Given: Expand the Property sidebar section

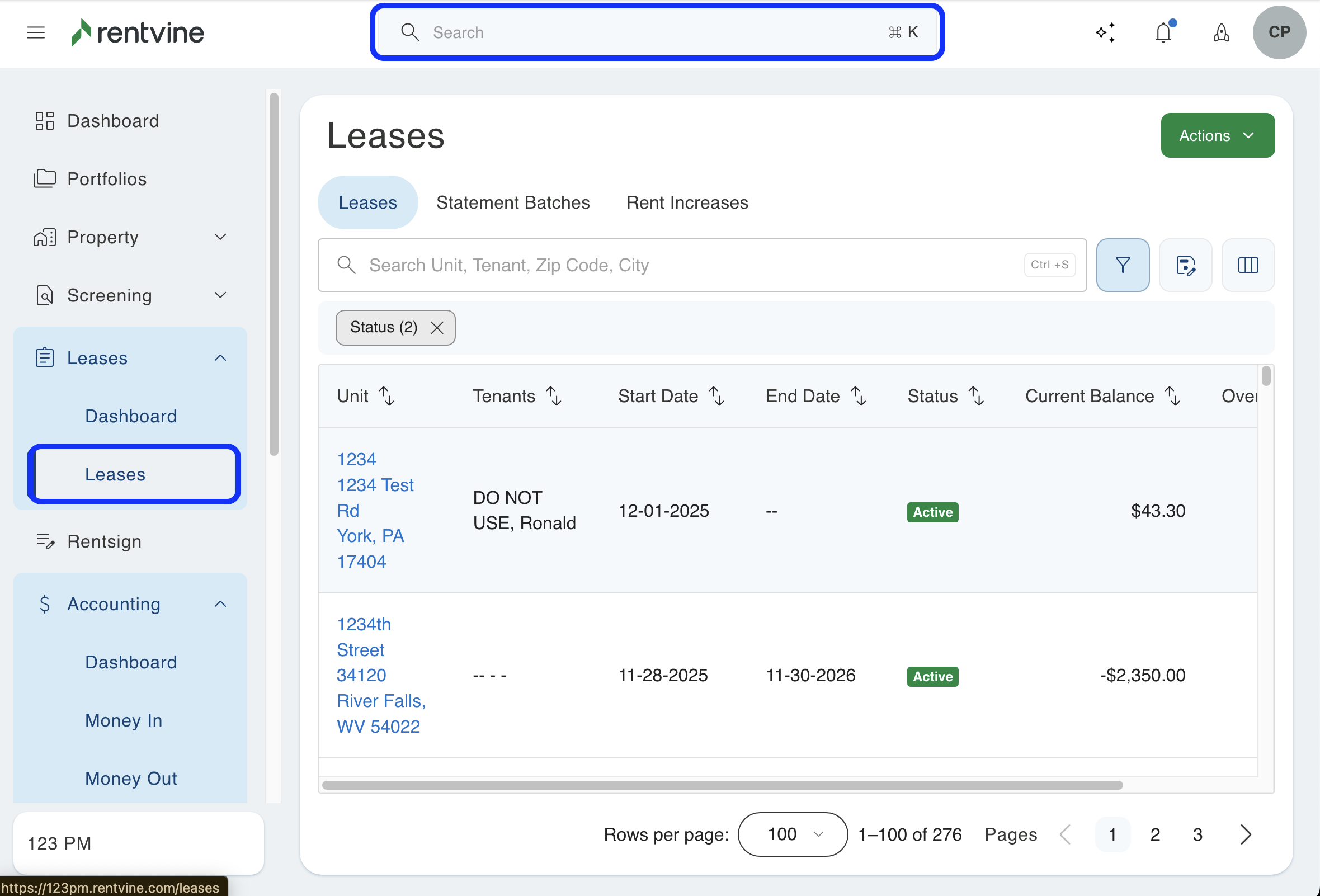Looking at the screenshot, I should [220, 237].
